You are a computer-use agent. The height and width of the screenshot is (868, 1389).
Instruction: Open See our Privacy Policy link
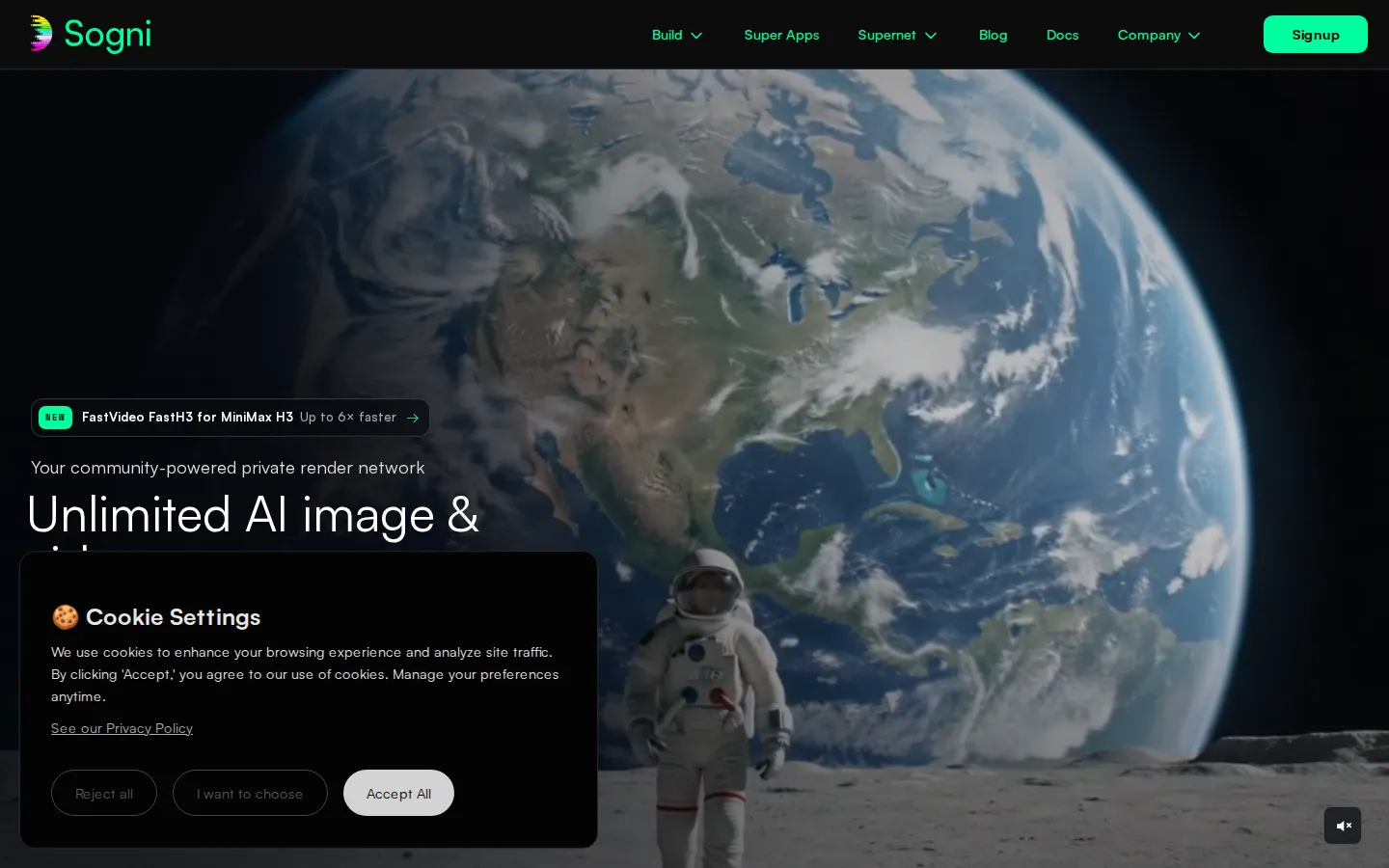[x=122, y=728]
